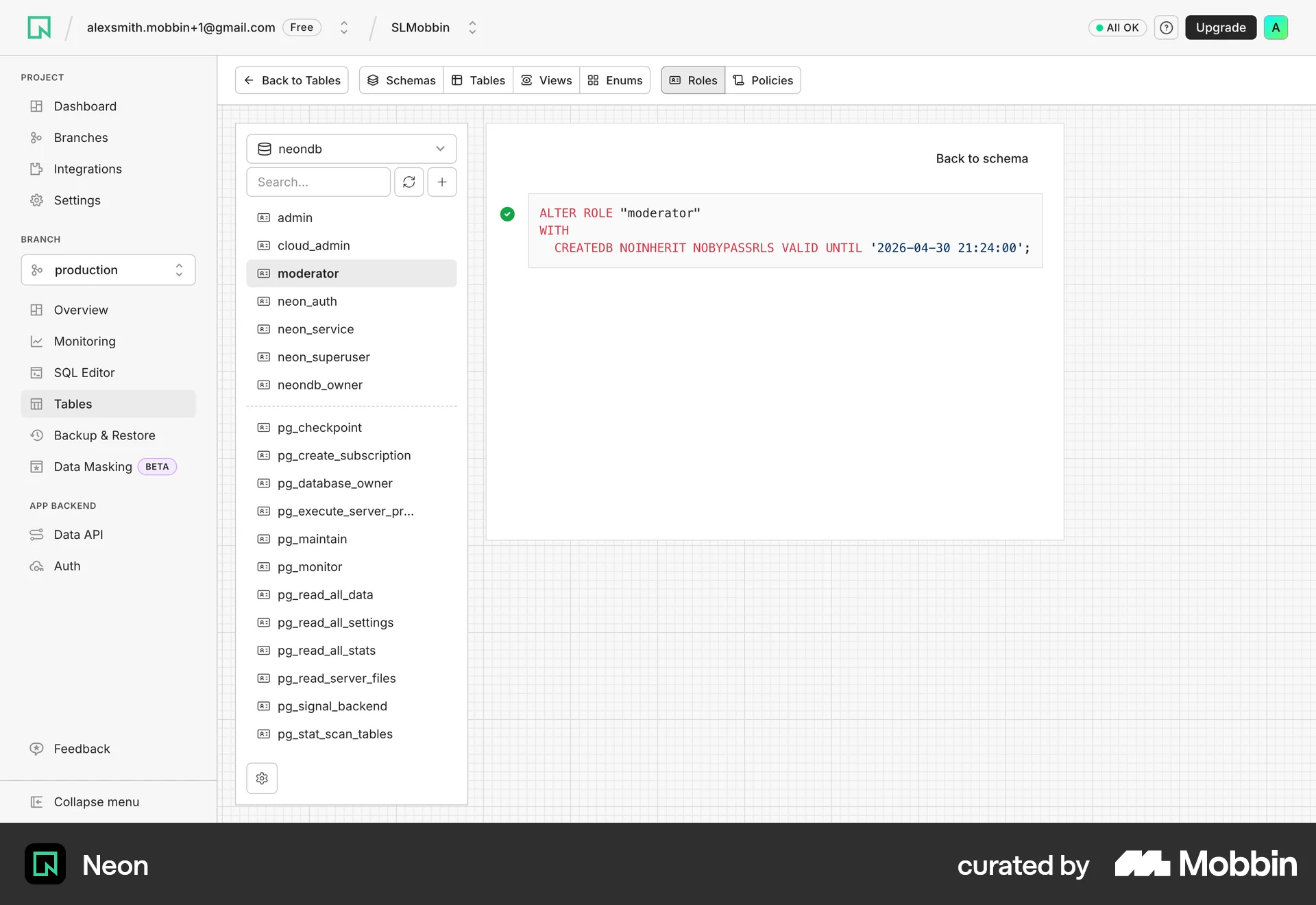
Task: Switch to the Views tab
Action: pyautogui.click(x=546, y=80)
